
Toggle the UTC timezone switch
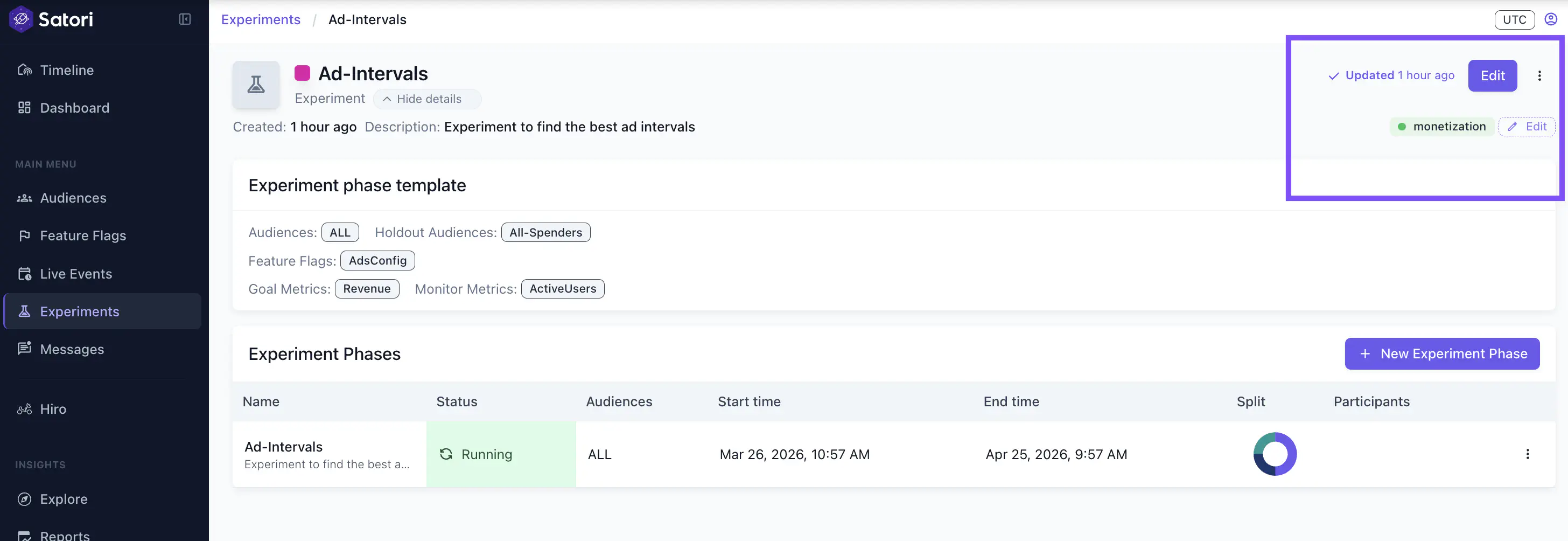1514,19
